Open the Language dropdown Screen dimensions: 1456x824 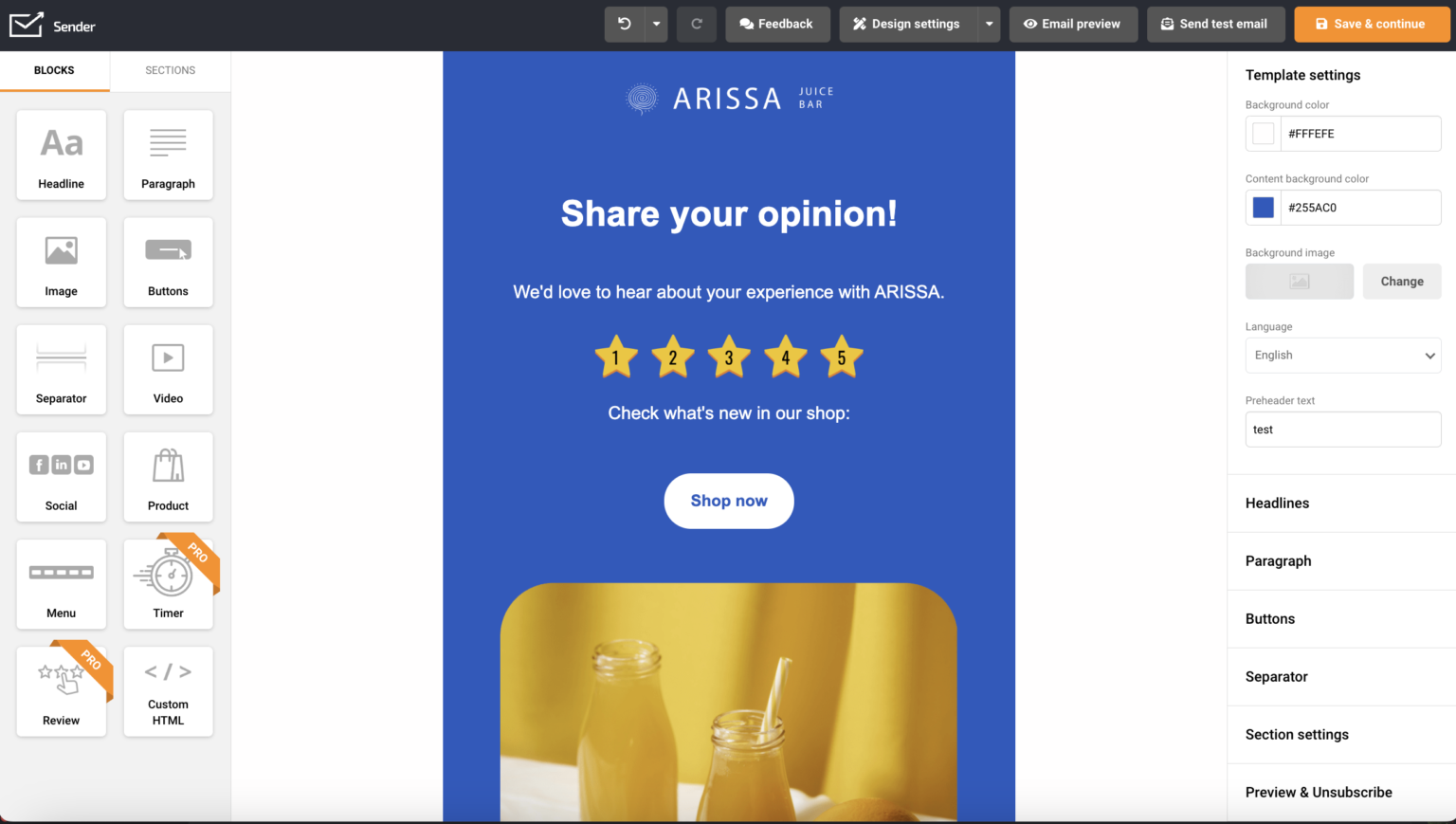pos(1342,355)
